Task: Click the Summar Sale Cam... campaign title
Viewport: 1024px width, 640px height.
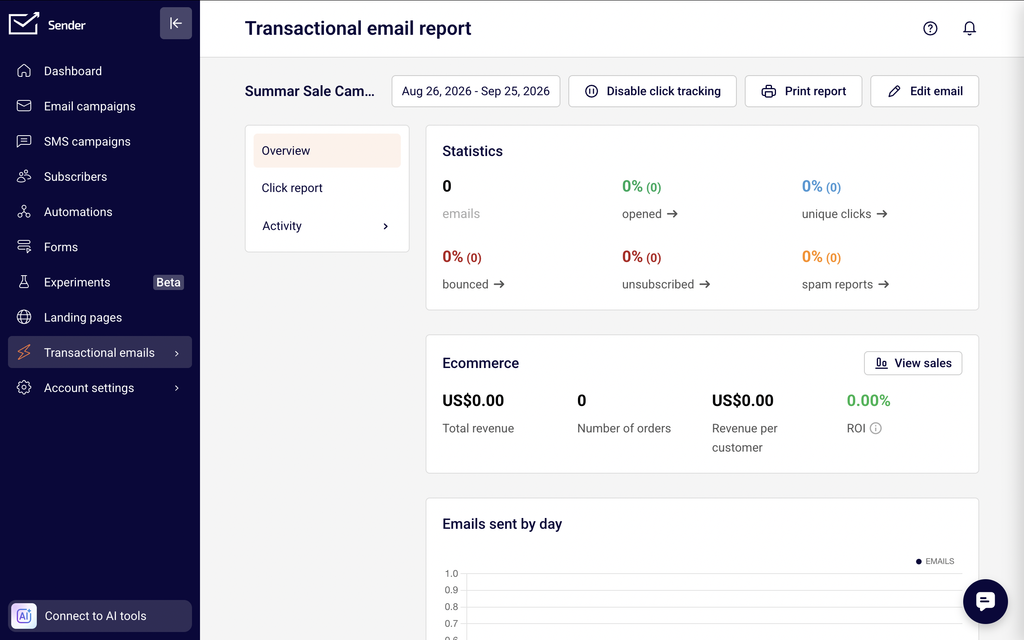Action: [x=310, y=91]
